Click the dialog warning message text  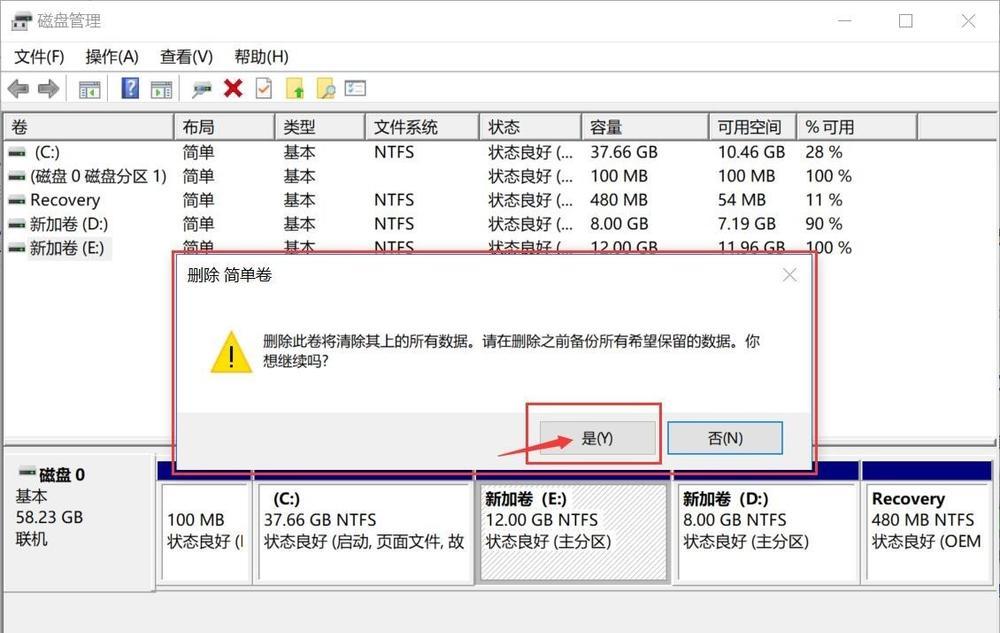[511, 351]
